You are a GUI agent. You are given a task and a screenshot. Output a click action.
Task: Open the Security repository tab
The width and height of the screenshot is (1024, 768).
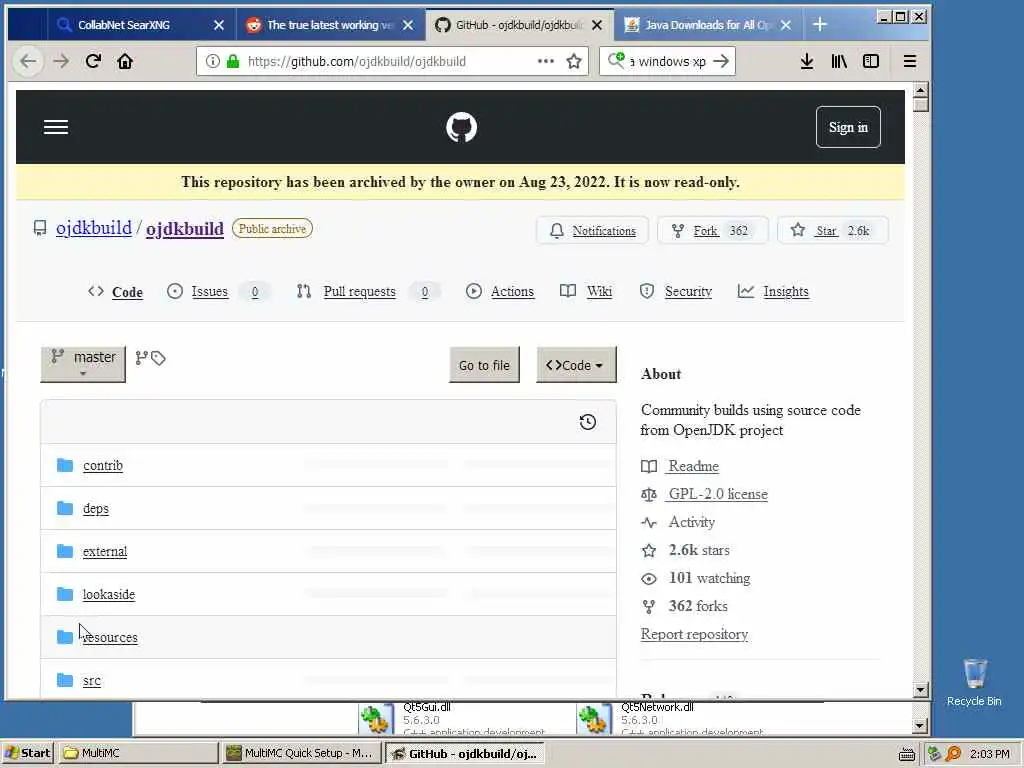(676, 291)
